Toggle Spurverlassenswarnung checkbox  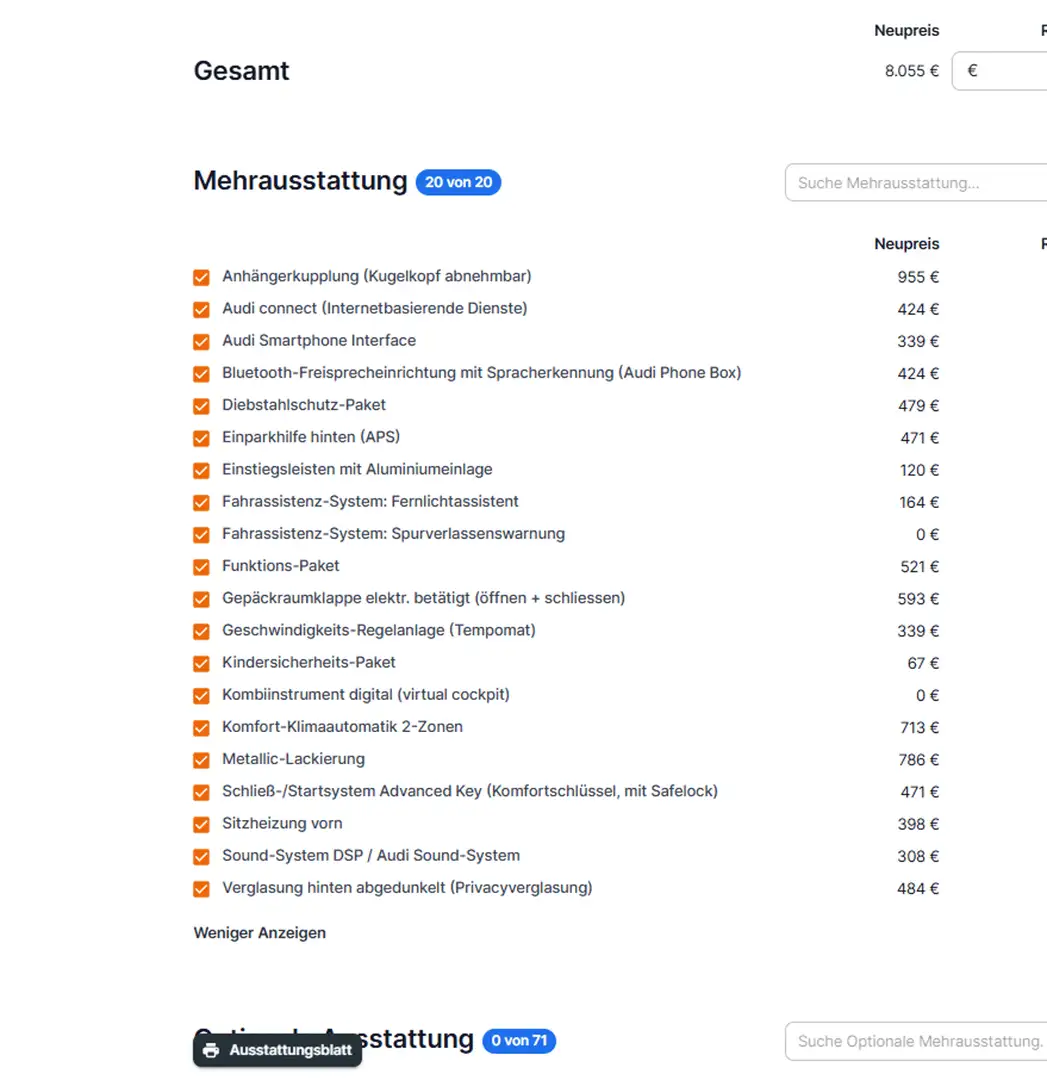click(x=202, y=534)
